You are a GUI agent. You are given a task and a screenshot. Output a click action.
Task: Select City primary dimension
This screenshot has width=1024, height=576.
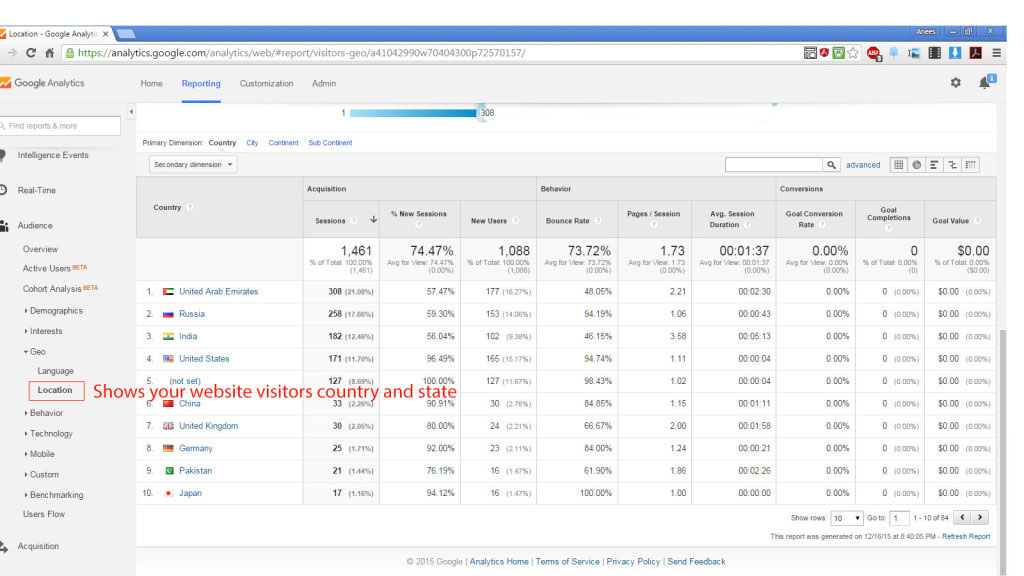click(252, 143)
